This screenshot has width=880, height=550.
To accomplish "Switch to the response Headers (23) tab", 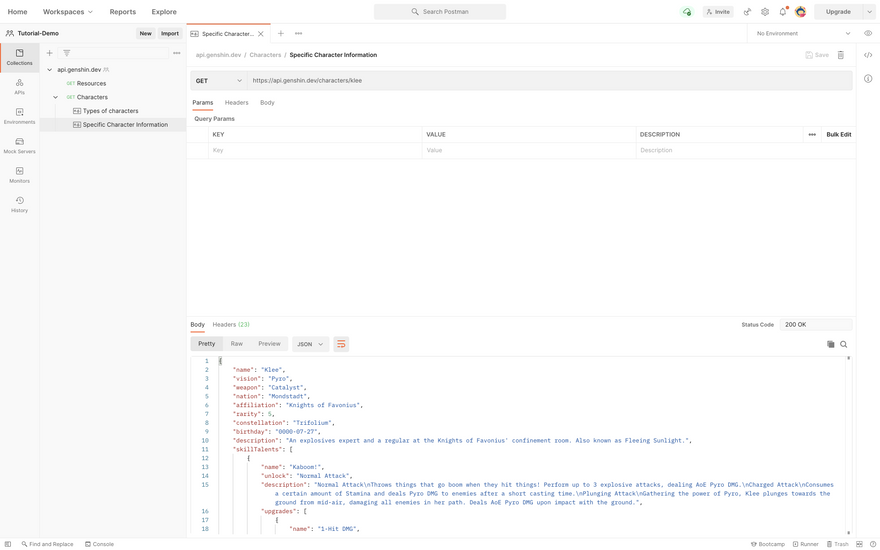I will point(231,325).
